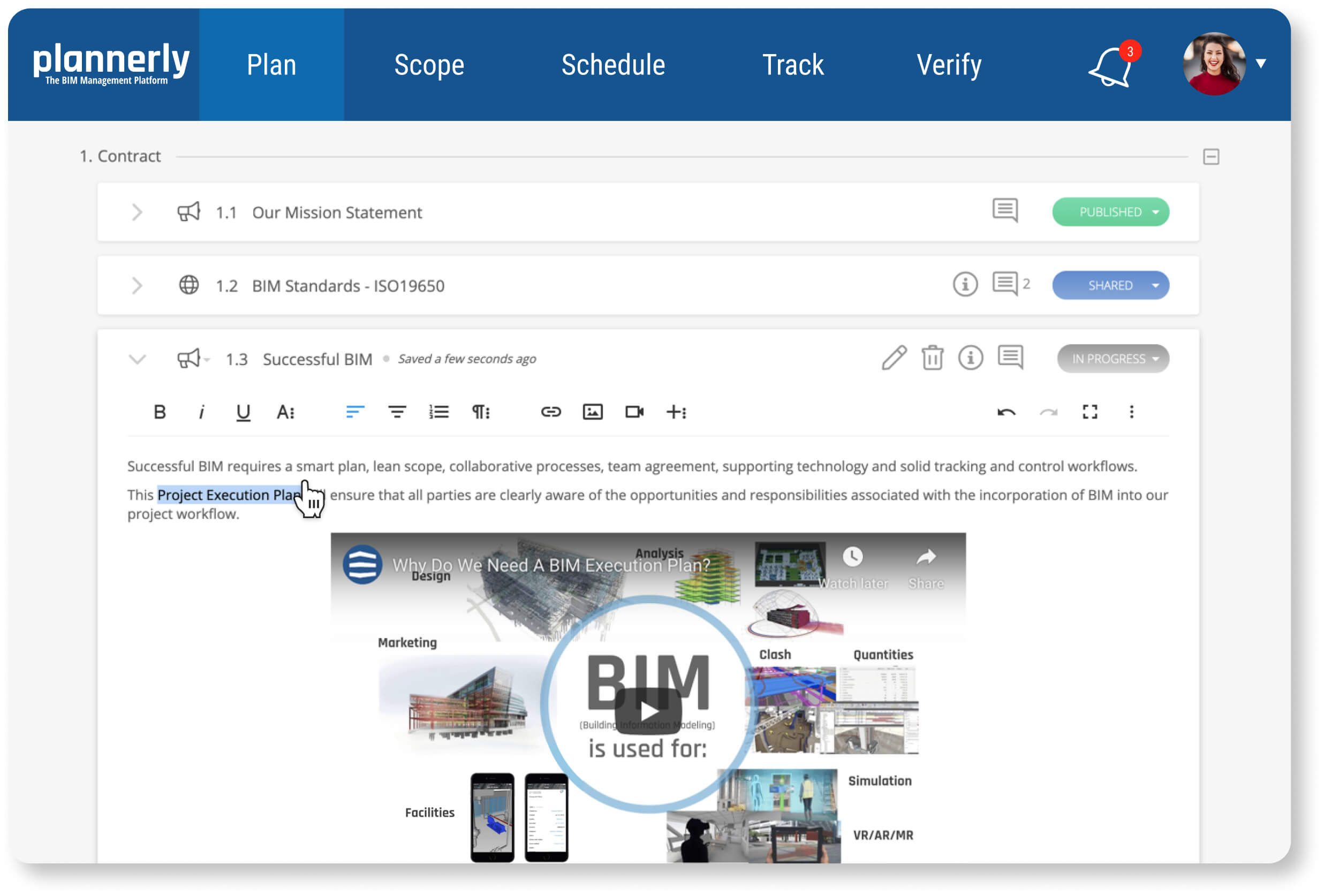The height and width of the screenshot is (896, 1324).
Task: Delete section 1.3 with the trash icon
Action: [x=932, y=358]
